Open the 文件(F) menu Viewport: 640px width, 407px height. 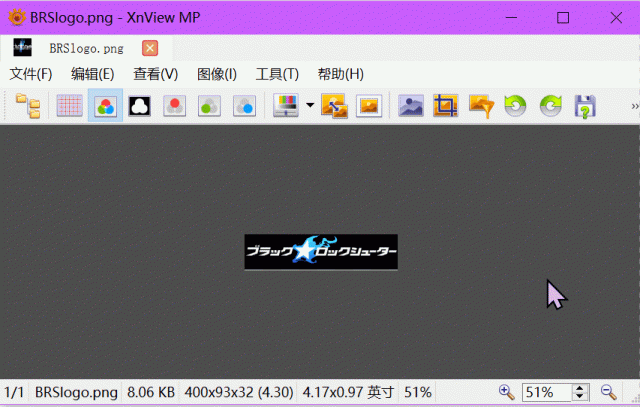click(x=31, y=74)
